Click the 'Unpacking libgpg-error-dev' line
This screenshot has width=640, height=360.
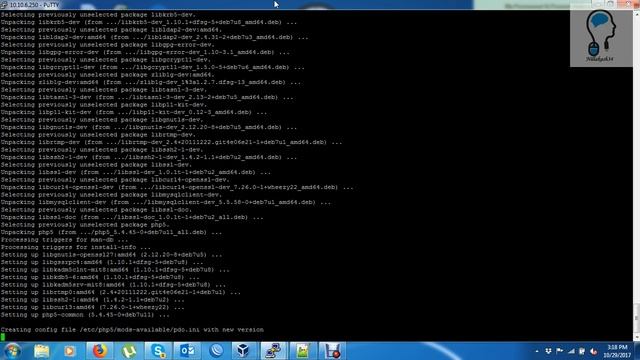click(145, 52)
